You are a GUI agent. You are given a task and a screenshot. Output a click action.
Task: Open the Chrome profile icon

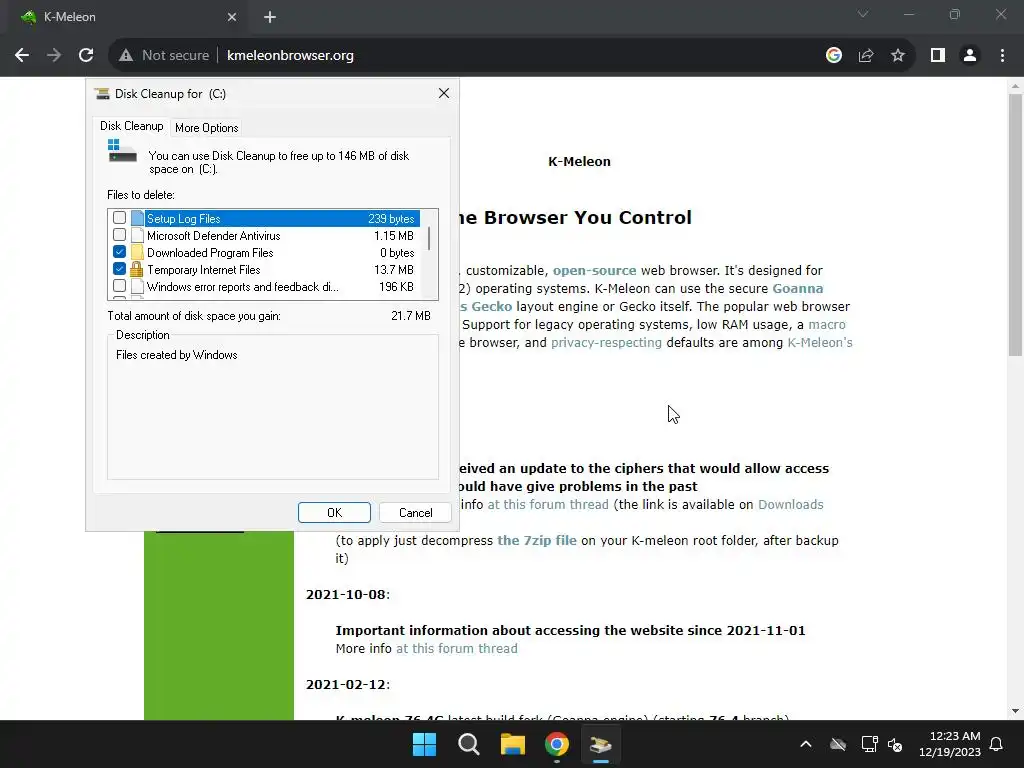click(x=970, y=56)
